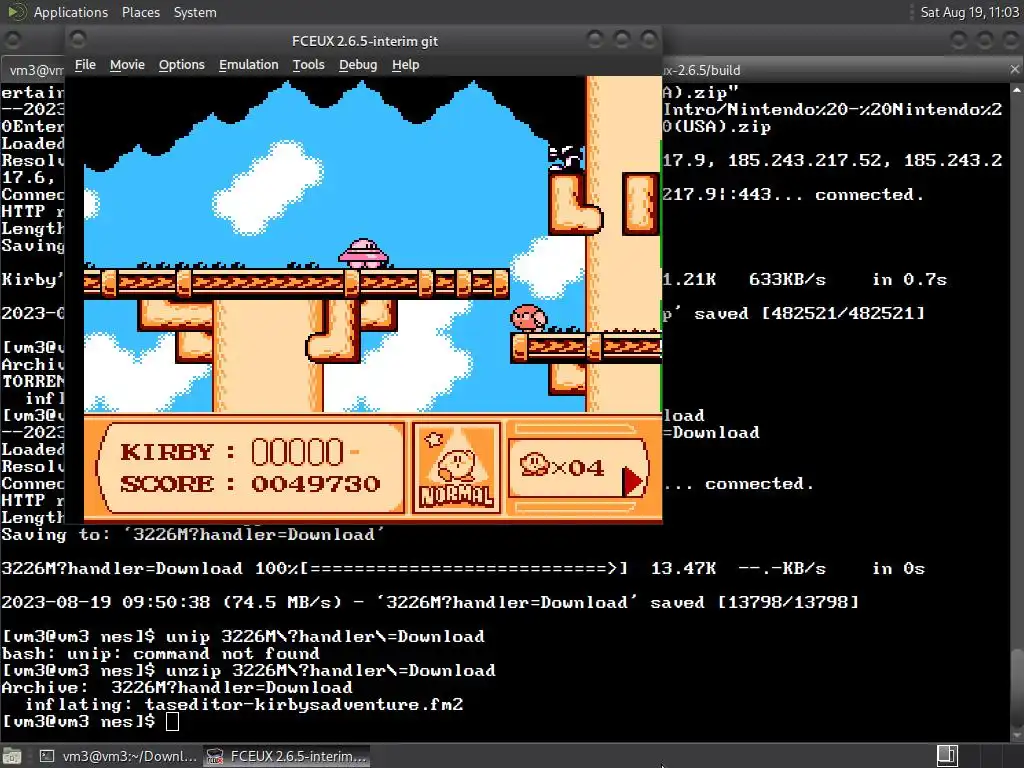Click the NORMAL ability card in game HUD
This screenshot has height=768, width=1024.
(x=456, y=468)
